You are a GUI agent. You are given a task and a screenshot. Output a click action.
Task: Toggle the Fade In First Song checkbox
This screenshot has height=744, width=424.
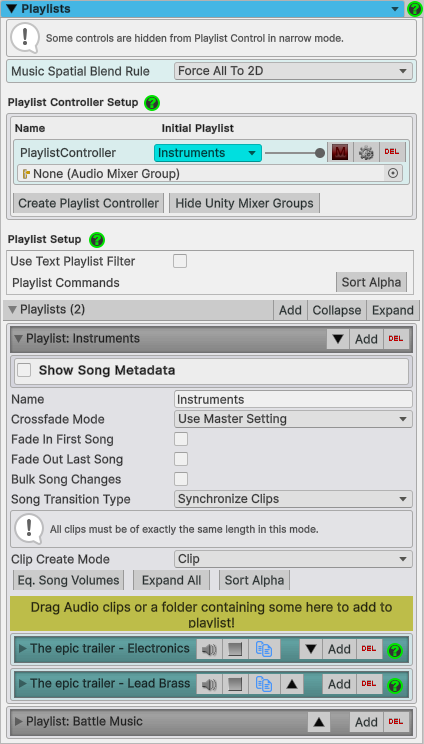pos(181,439)
